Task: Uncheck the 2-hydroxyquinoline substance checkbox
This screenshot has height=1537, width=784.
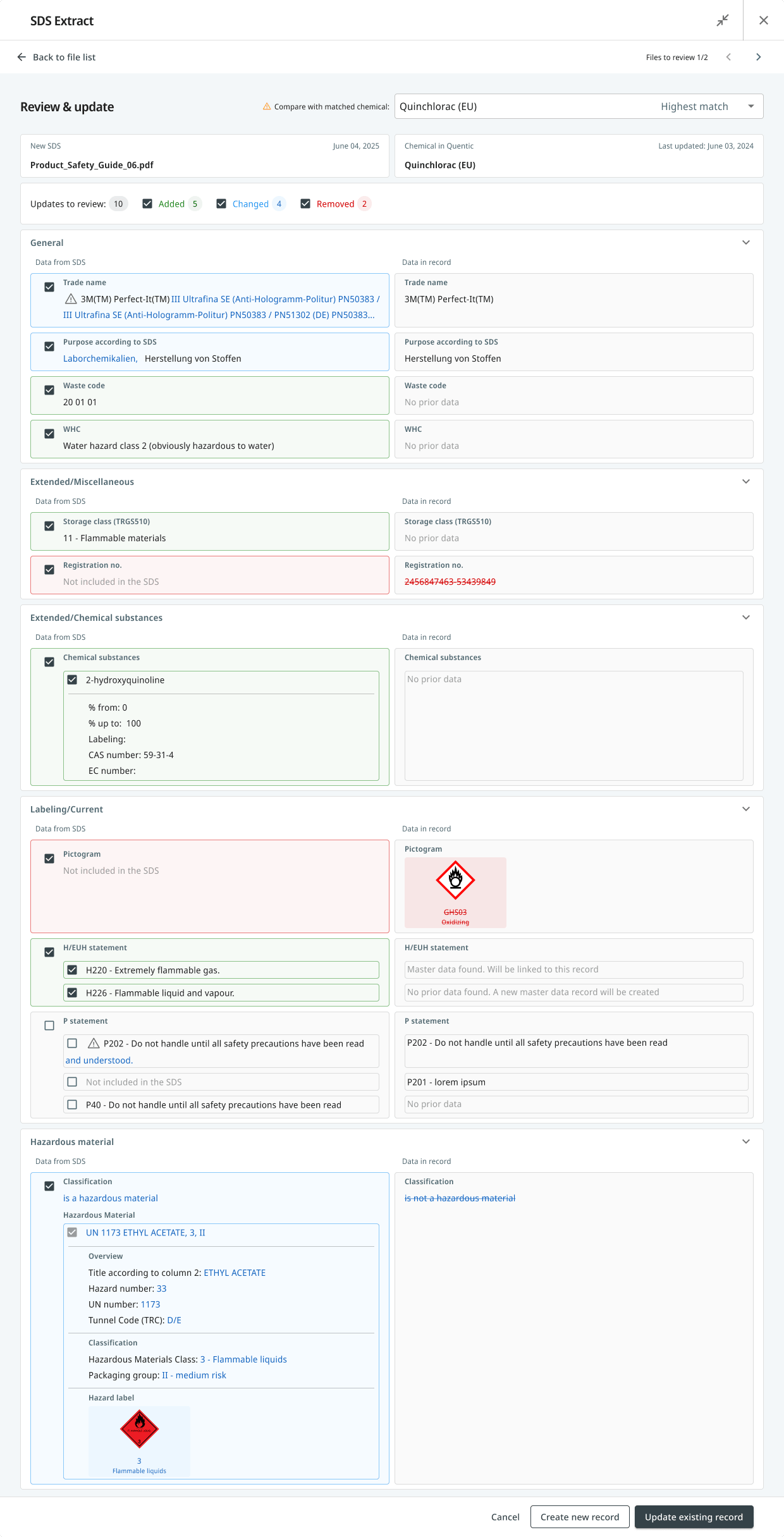Action: pyautogui.click(x=72, y=680)
